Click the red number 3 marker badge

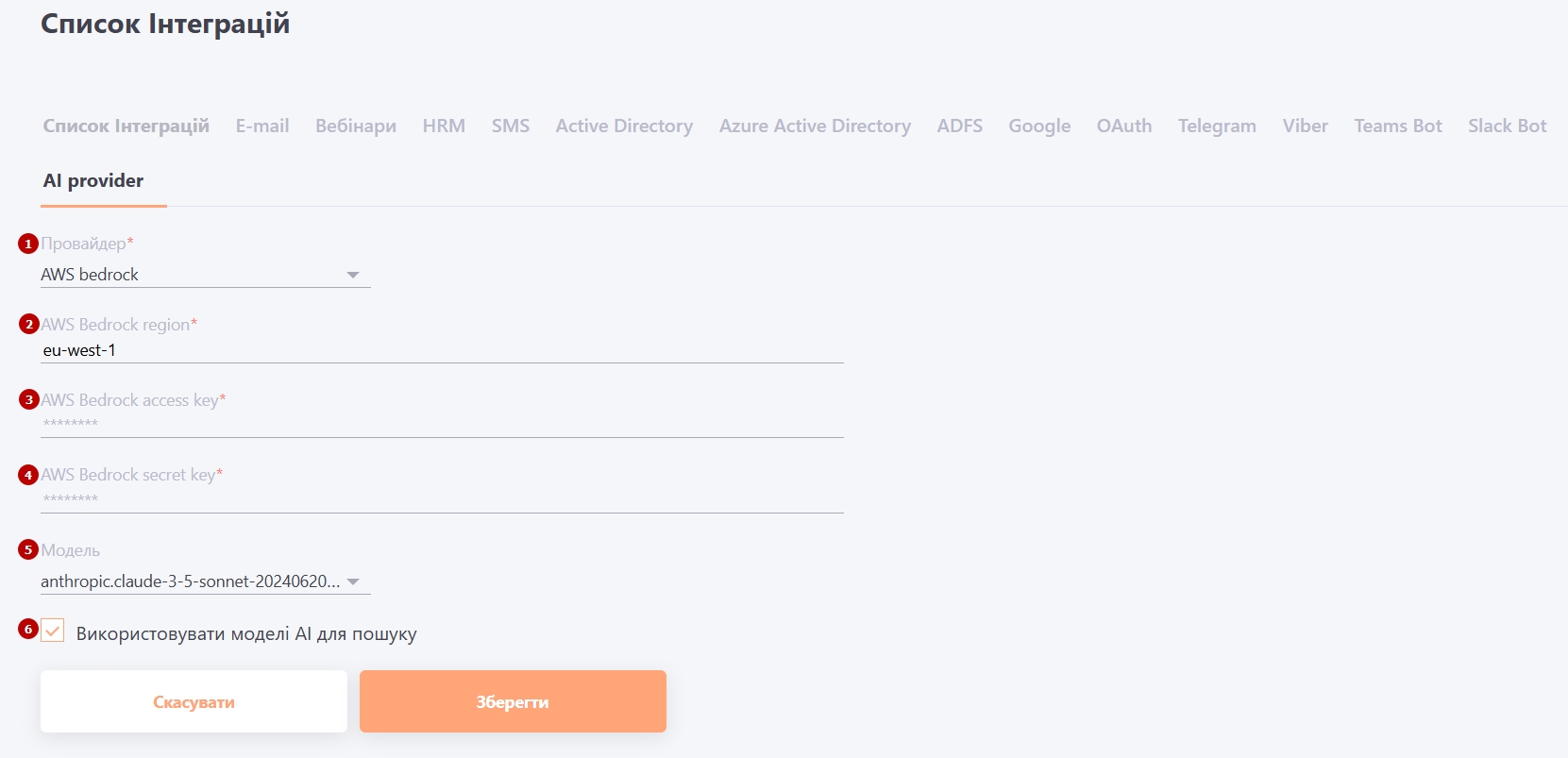coord(29,400)
